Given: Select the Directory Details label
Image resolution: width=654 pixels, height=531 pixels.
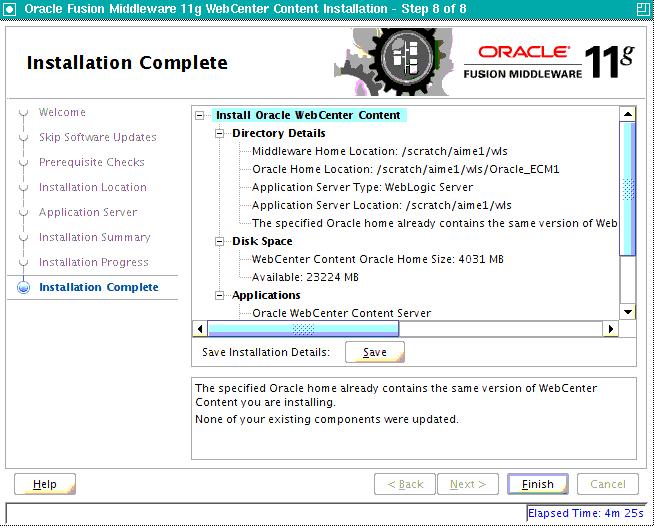Looking at the screenshot, I should [x=279, y=133].
